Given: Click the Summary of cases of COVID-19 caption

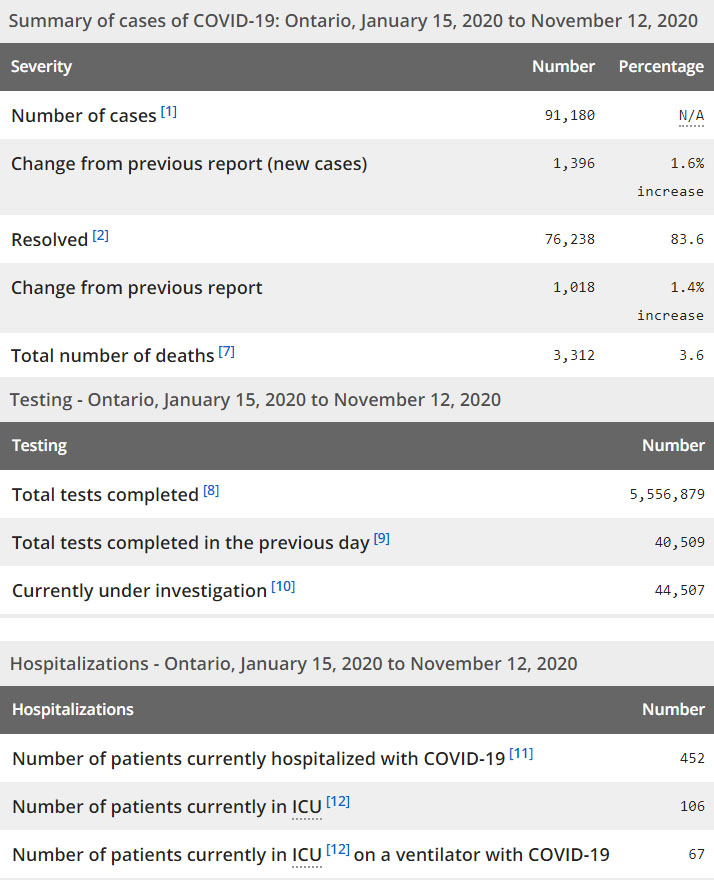Looking at the screenshot, I should (353, 20).
